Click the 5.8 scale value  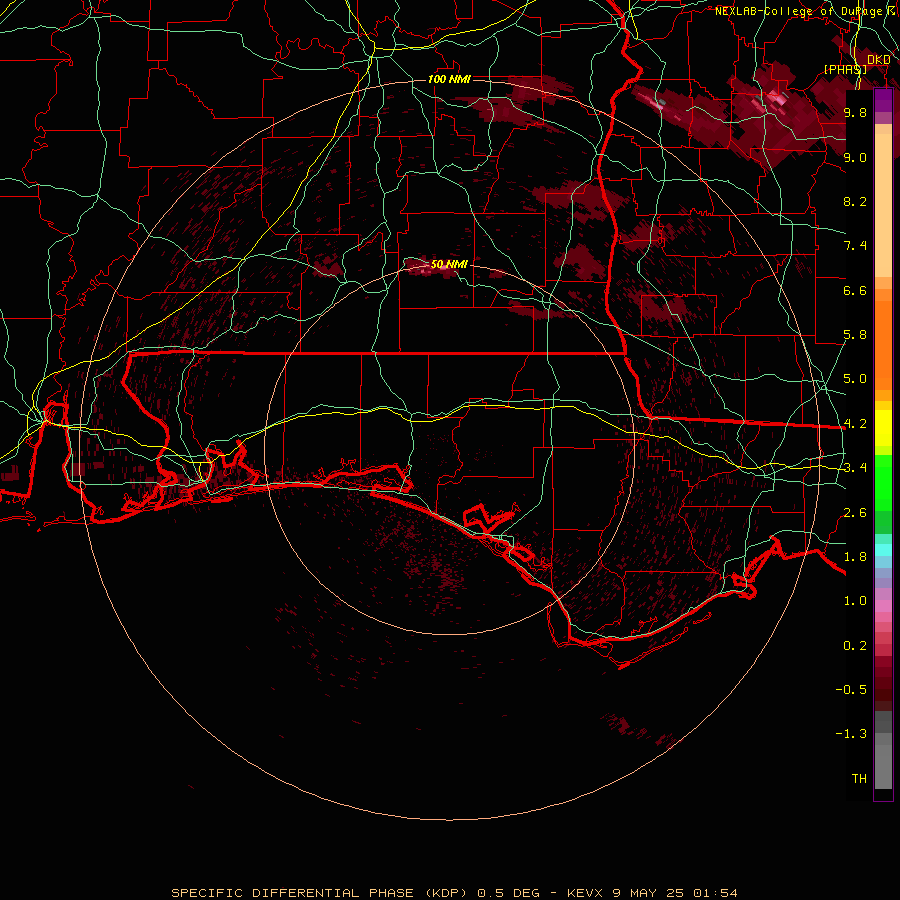click(x=855, y=335)
